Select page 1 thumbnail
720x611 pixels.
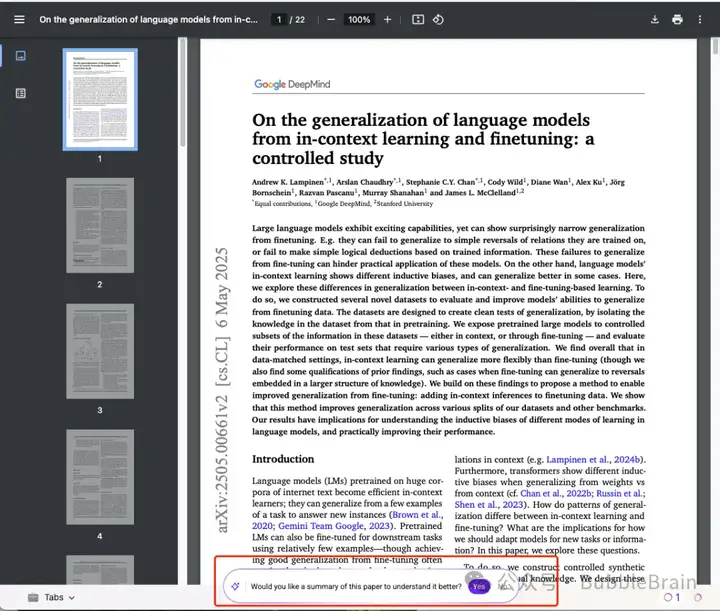[100, 100]
